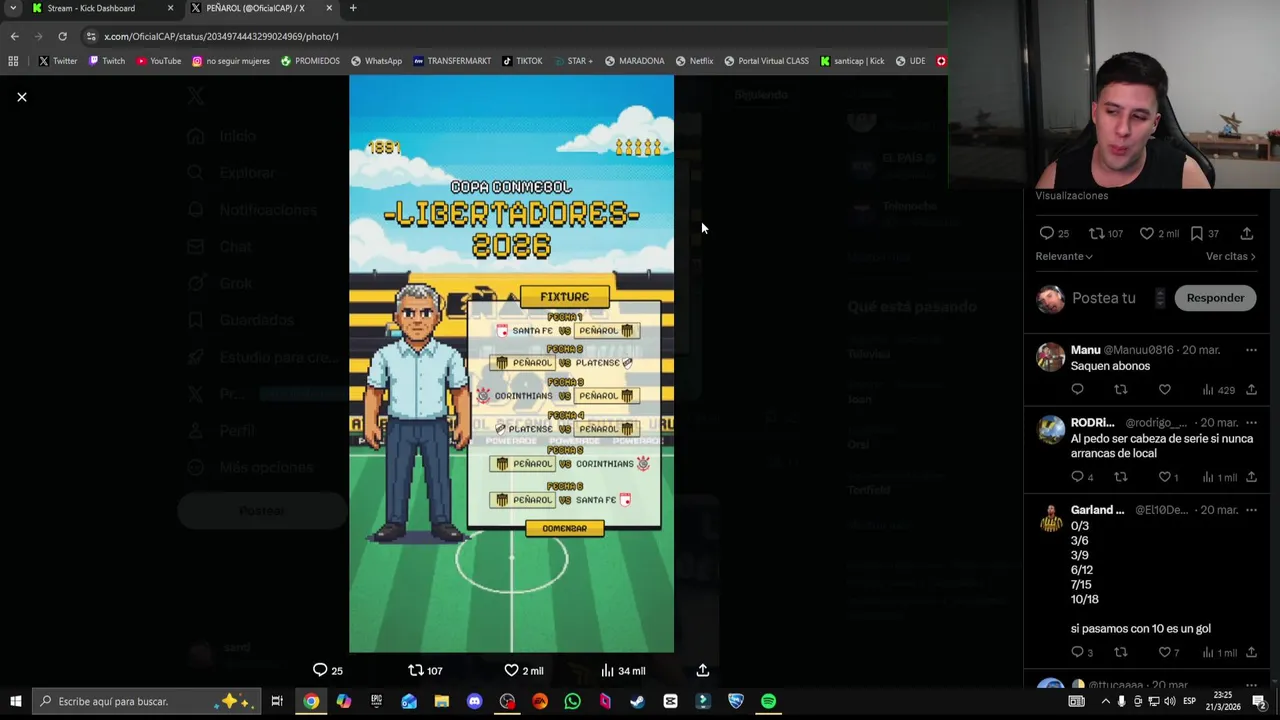Image resolution: width=1280 pixels, height=720 pixels.
Task: Open File Explorer from the taskbar
Action: pyautogui.click(x=441, y=701)
